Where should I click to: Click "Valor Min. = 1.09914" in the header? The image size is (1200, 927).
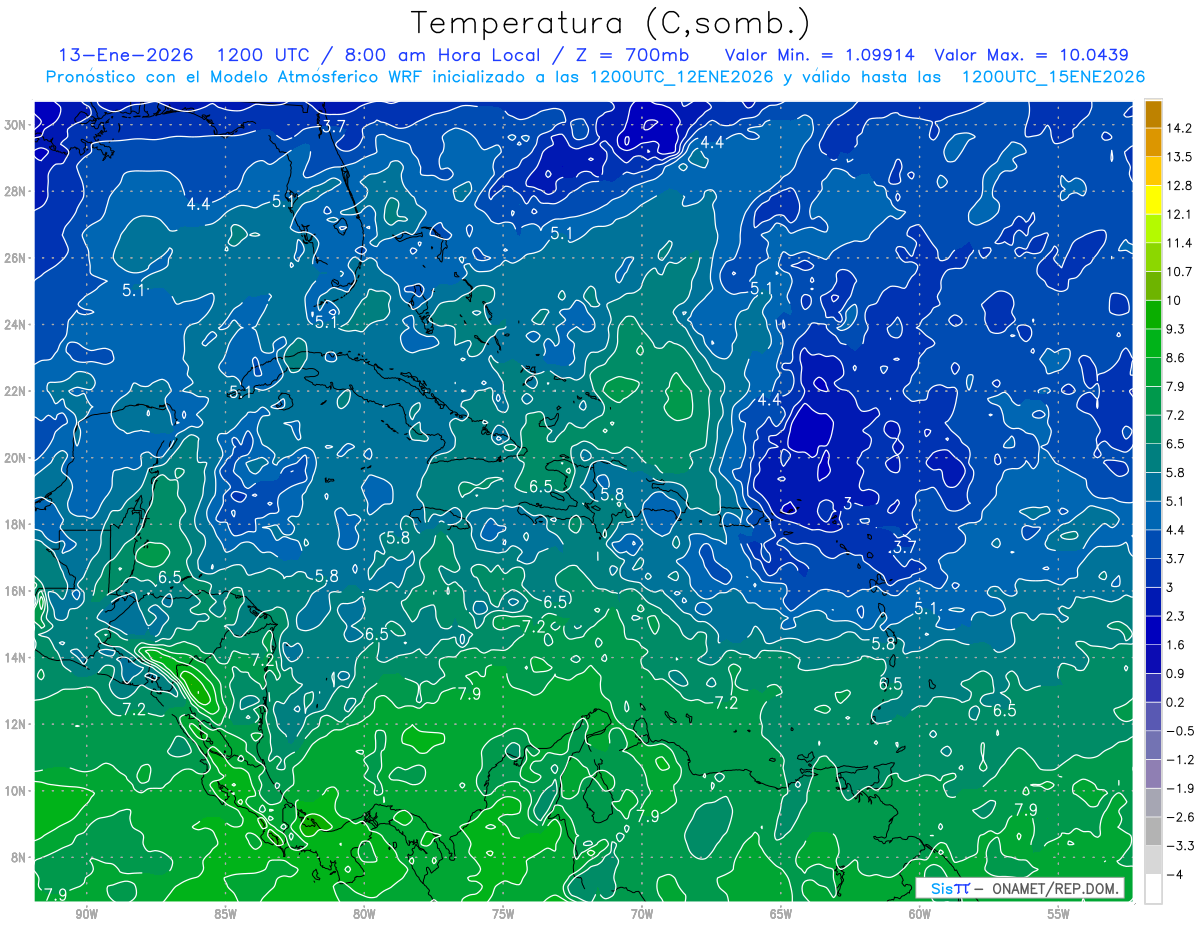pos(822,55)
